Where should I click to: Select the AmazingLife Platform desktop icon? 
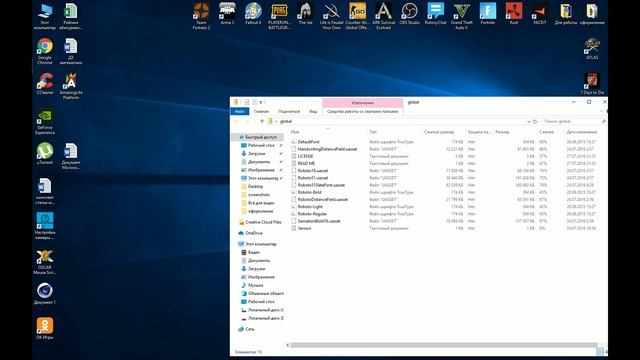71,86
